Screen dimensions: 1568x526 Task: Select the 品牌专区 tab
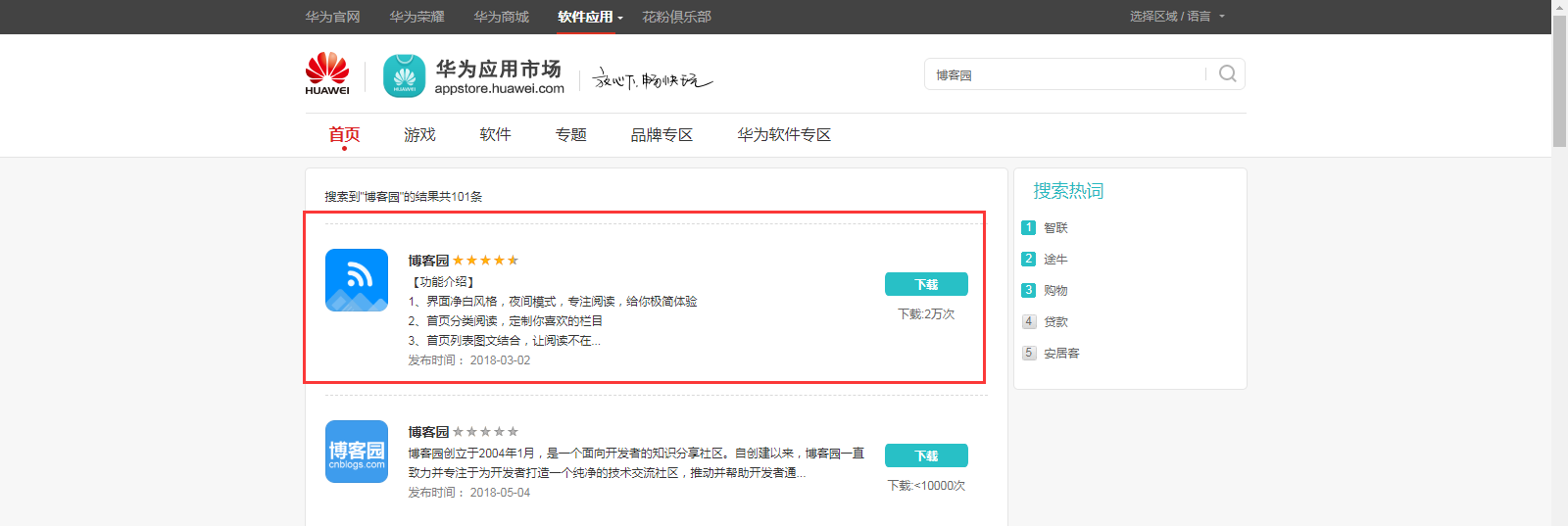661,134
